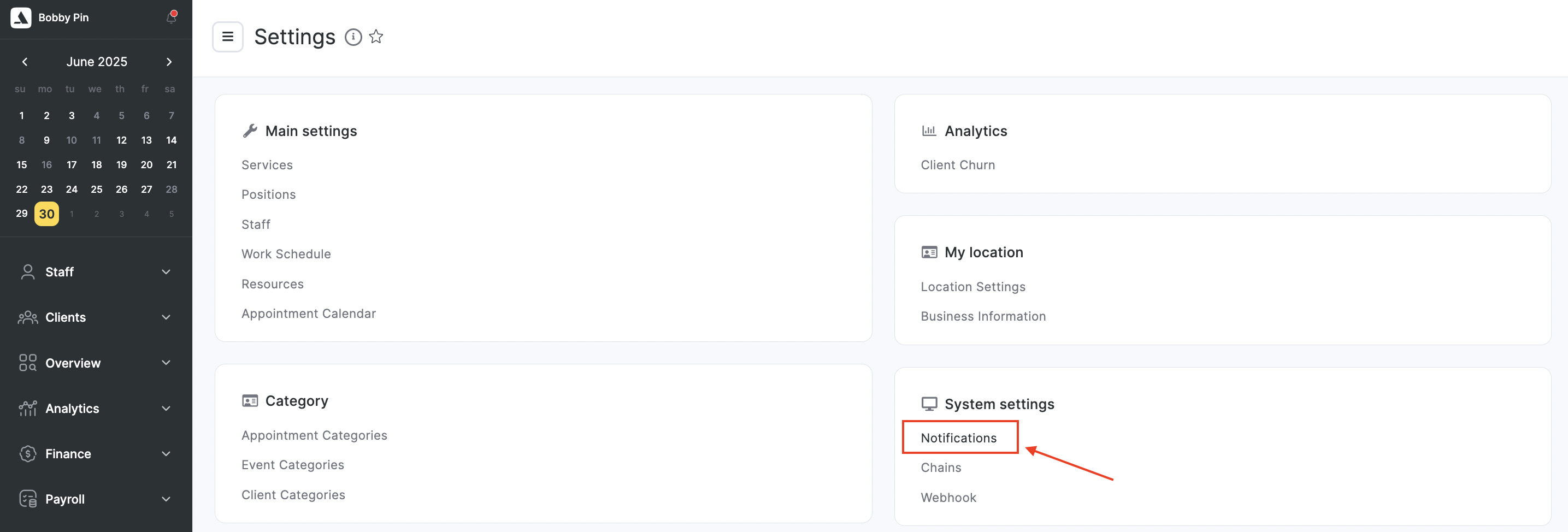Viewport: 1568px width, 532px height.
Task: Open Business Information
Action: pos(983,316)
